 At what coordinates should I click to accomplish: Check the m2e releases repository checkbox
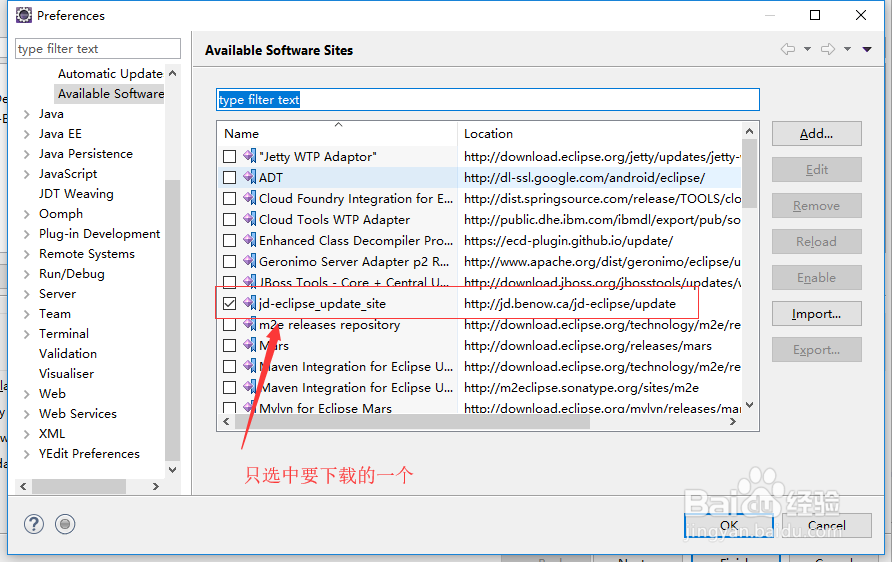229,325
